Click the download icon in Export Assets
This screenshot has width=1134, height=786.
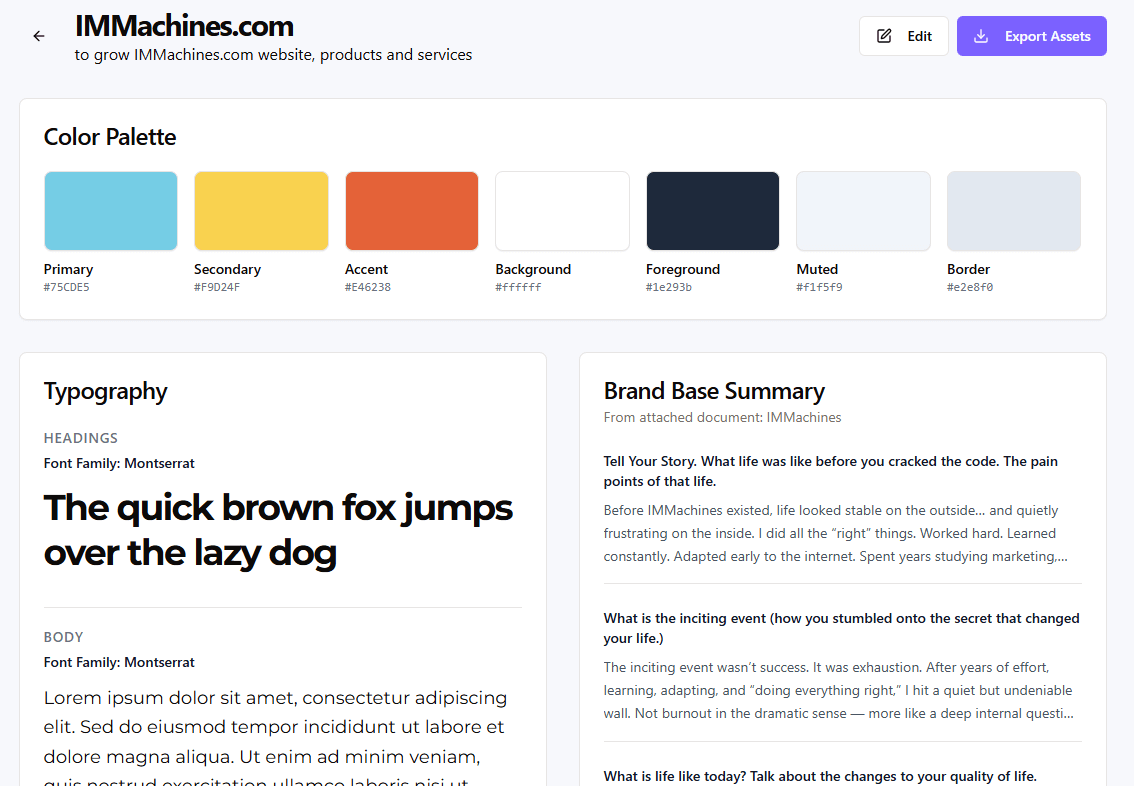click(x=981, y=36)
